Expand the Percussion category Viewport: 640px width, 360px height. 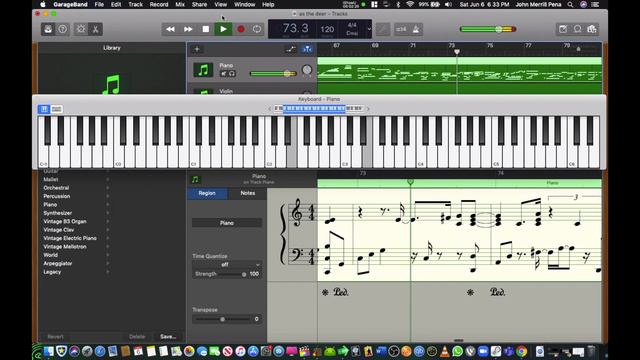[x=108, y=196]
